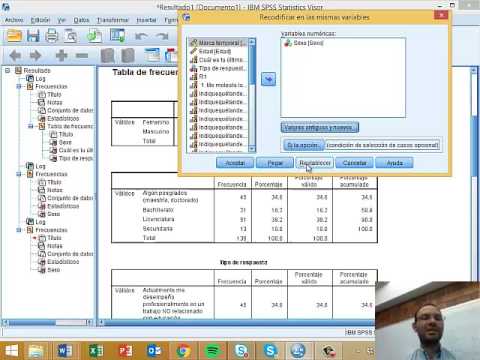Click the outline pane horizontal scrollbar
Viewport: 480px width, 360px height.
(48, 323)
